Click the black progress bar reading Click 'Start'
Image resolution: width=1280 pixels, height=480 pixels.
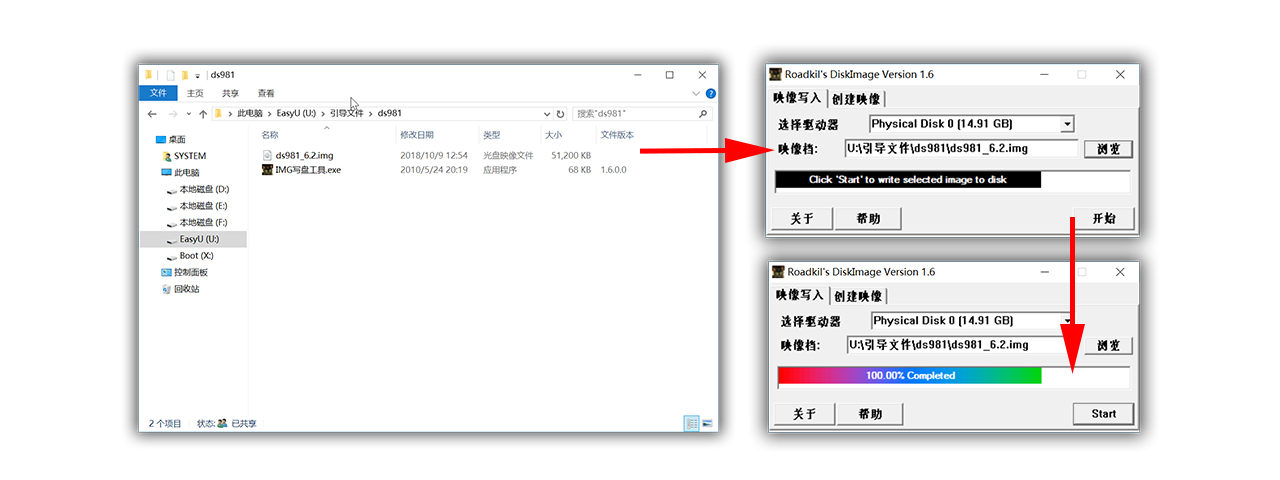[x=908, y=180]
